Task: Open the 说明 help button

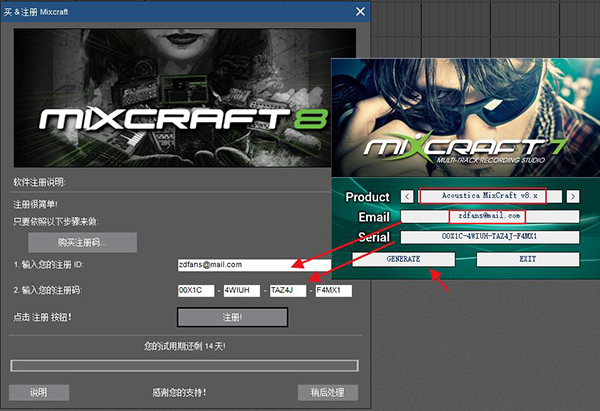Action: [39, 392]
